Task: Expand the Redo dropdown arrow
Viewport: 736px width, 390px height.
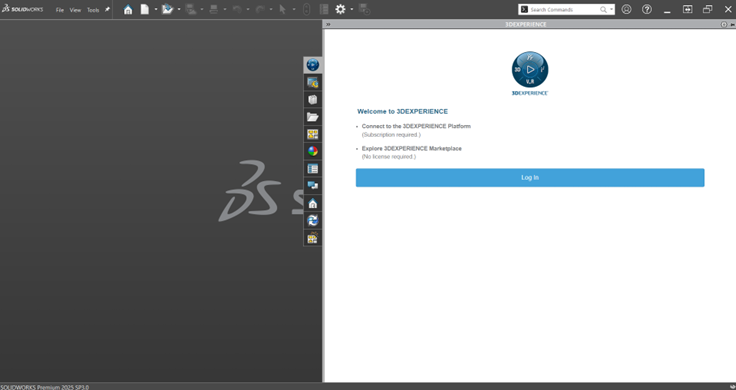Action: (271, 9)
